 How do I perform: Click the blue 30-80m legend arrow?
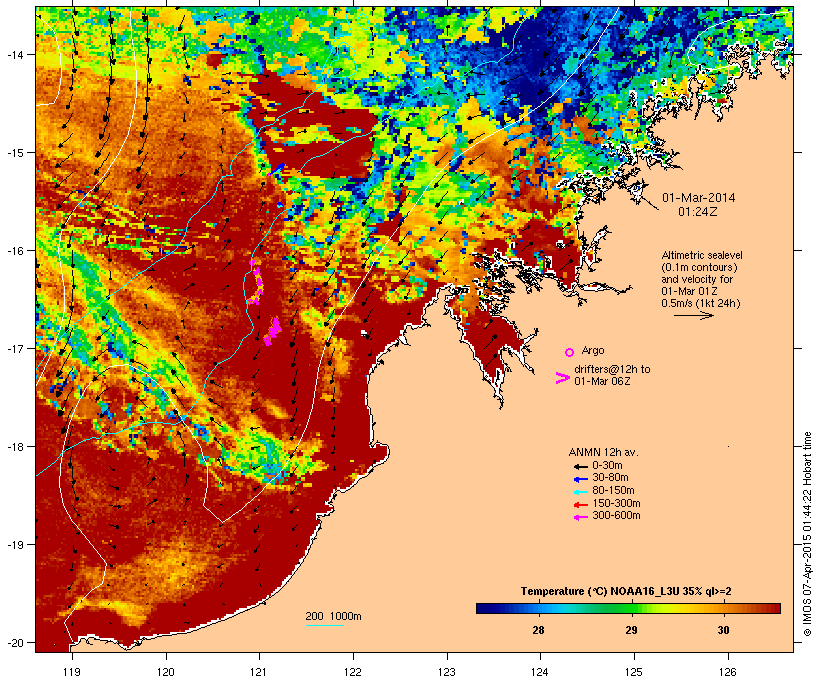pos(581,479)
